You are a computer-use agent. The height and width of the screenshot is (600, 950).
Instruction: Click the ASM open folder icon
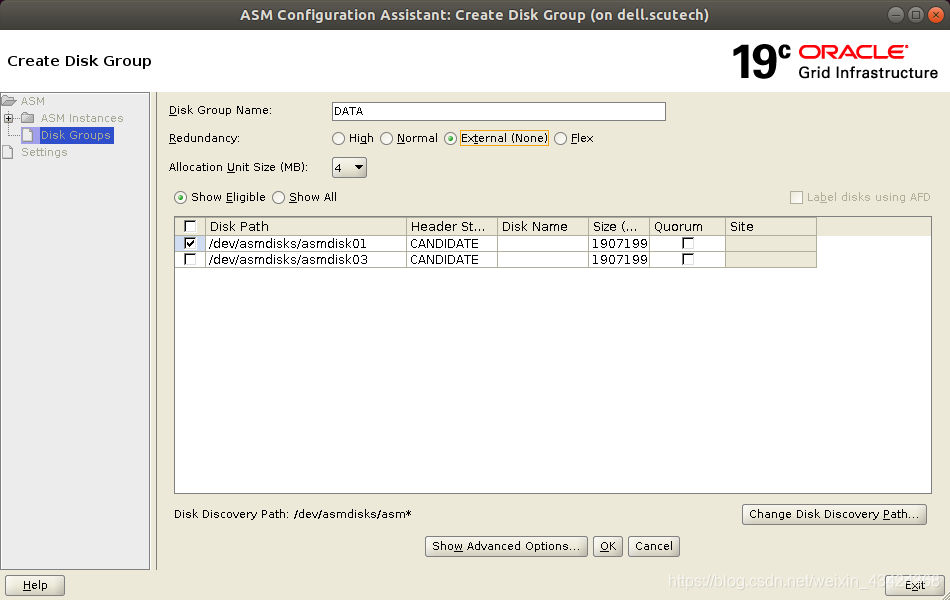8,101
